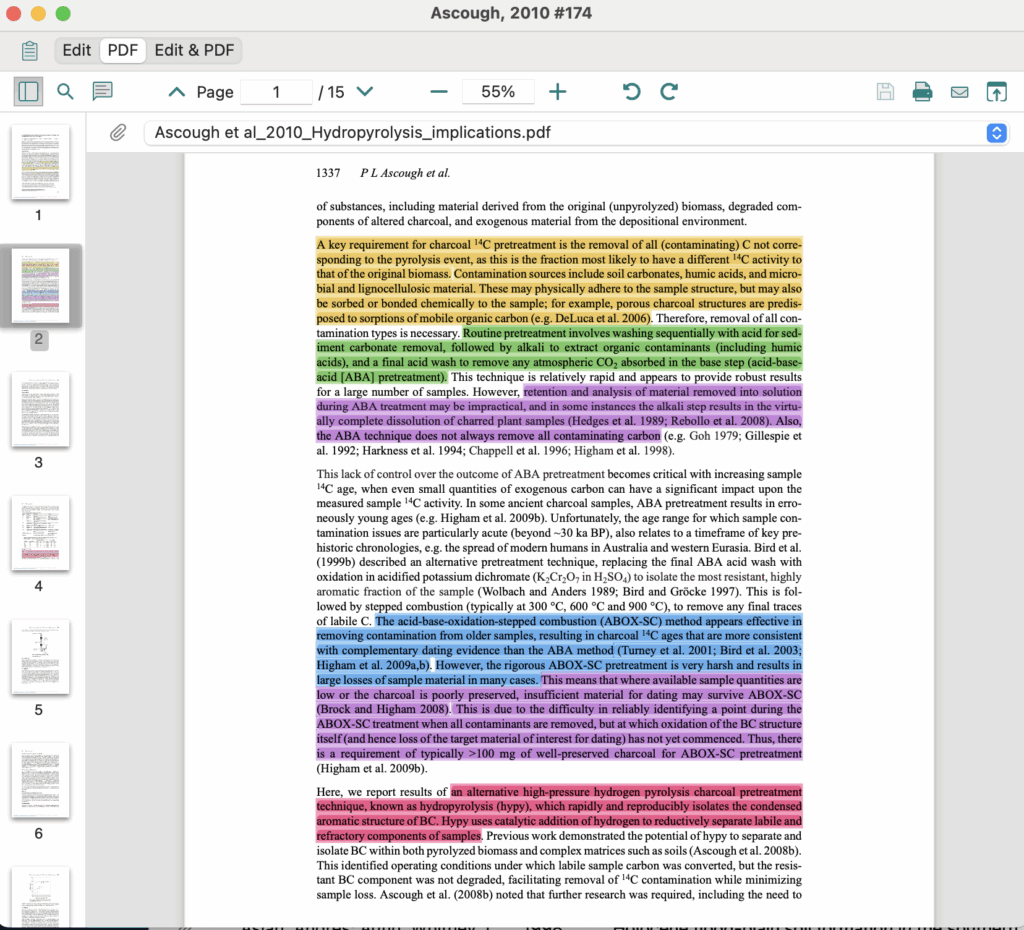Click the page number input field
The image size is (1024, 930).
[276, 92]
